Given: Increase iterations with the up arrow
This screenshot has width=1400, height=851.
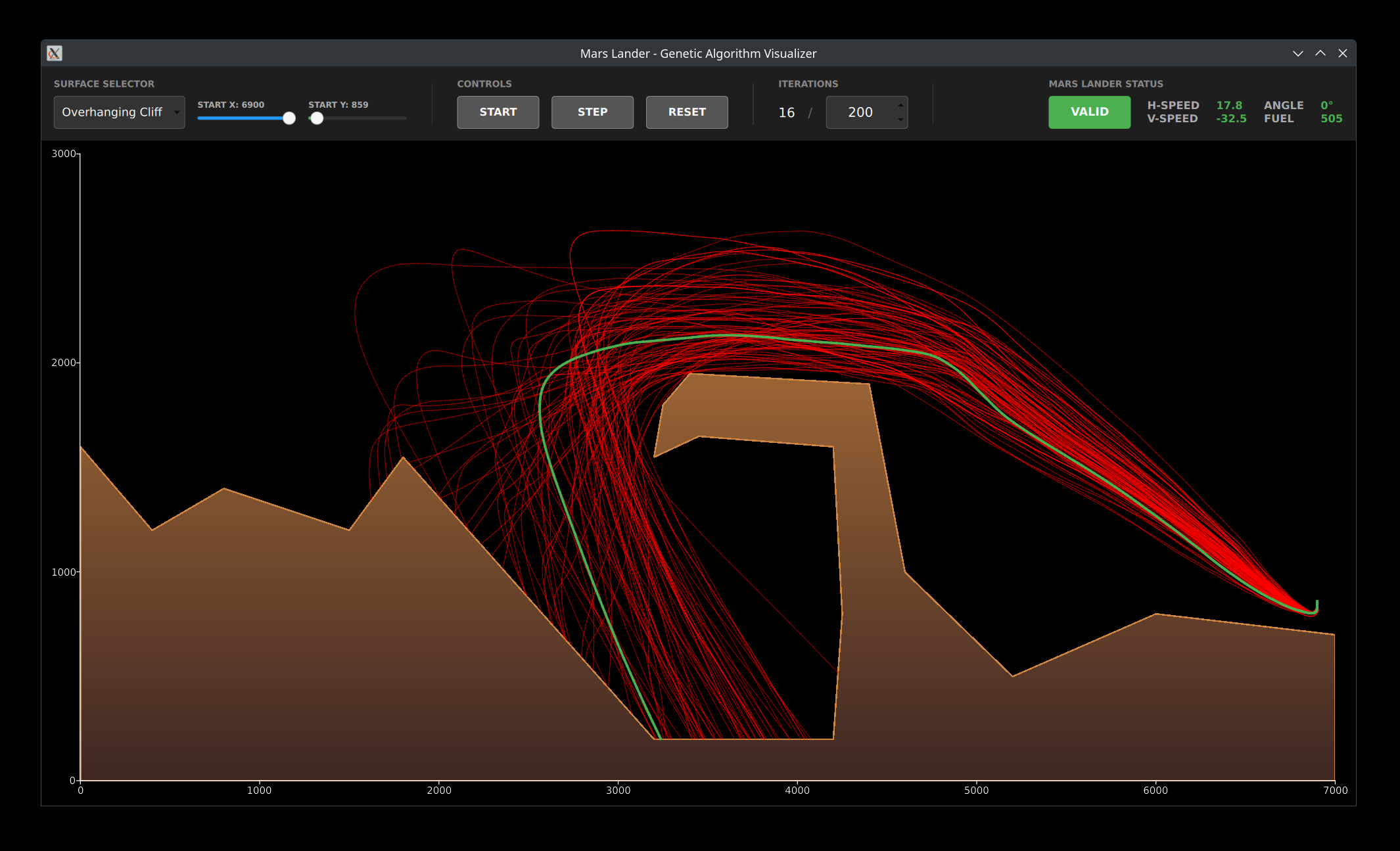Looking at the screenshot, I should coord(900,105).
